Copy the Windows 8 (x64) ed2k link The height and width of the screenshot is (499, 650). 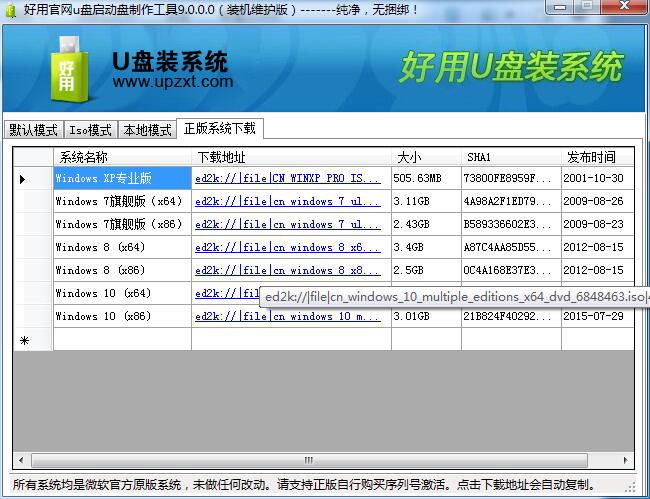pos(288,247)
